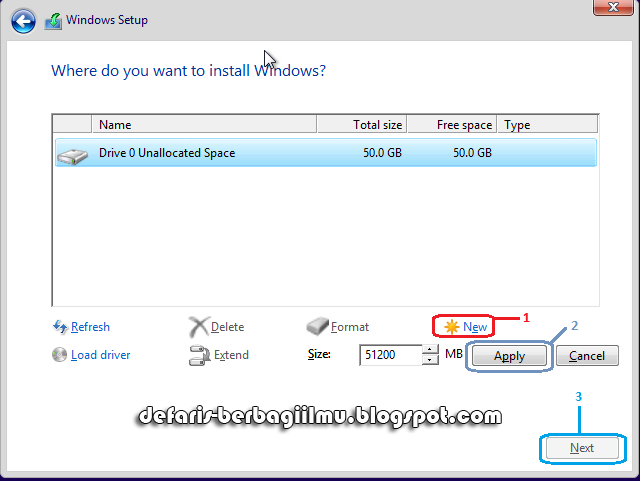Click the Free space column header
The width and height of the screenshot is (640, 481).
[x=453, y=125]
